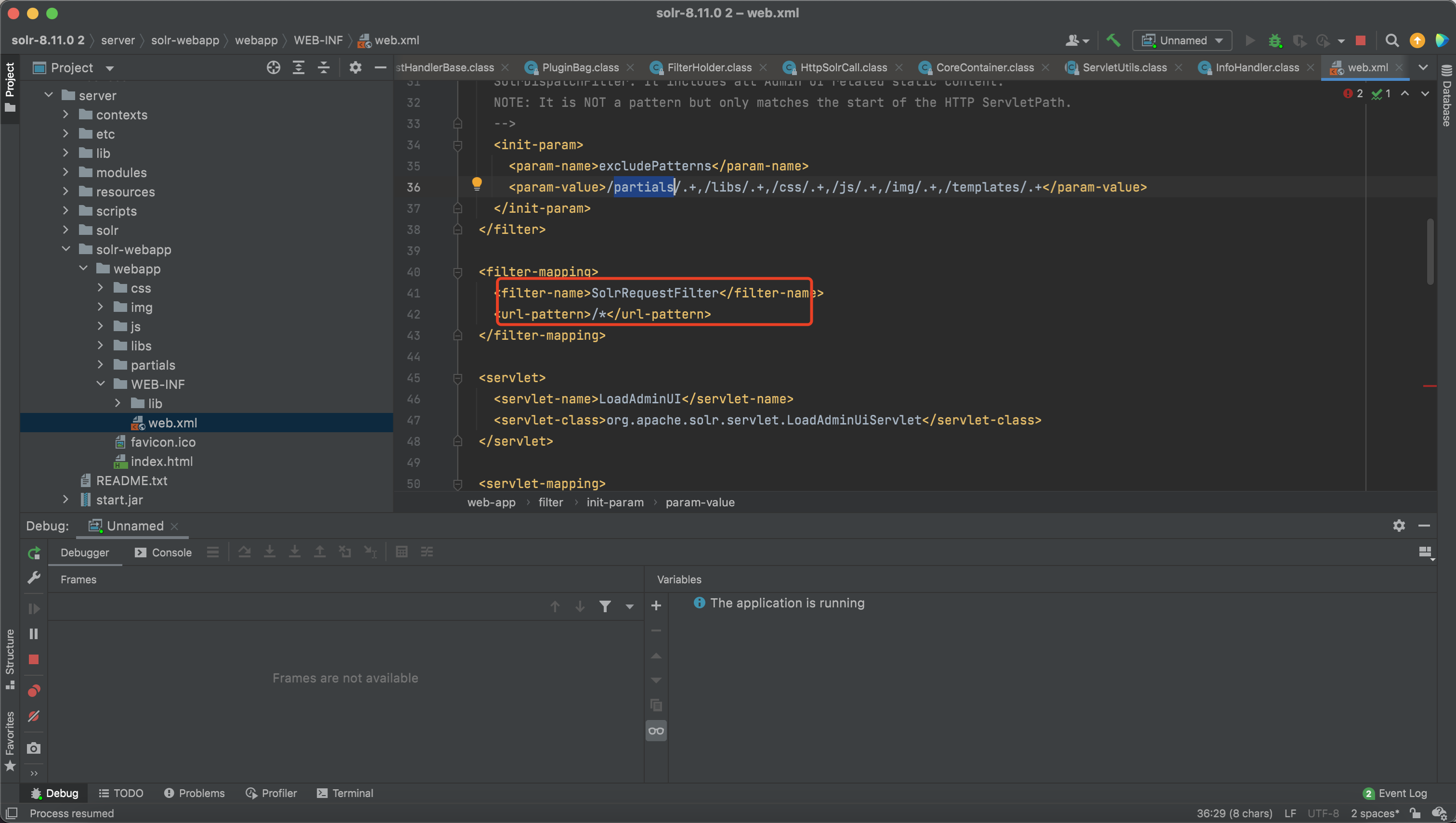Open the TODO tool window
This screenshot has width=1456, height=823.
coord(121,793)
